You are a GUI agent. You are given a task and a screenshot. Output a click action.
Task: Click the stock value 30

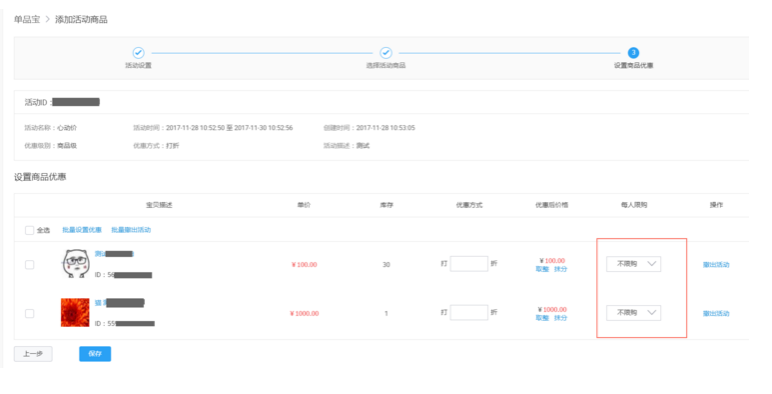tap(386, 264)
